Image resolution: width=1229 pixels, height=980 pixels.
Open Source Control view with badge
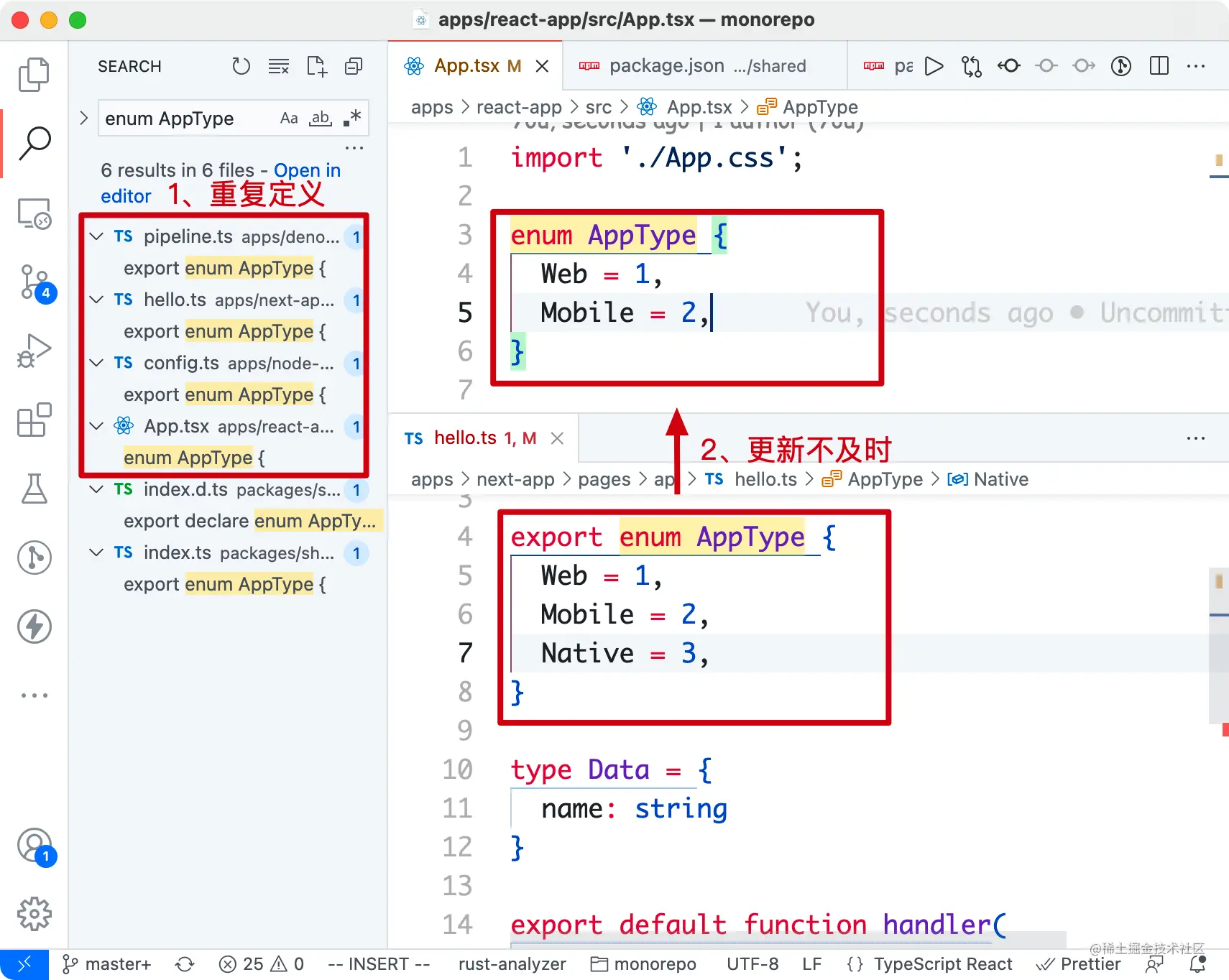[x=34, y=282]
